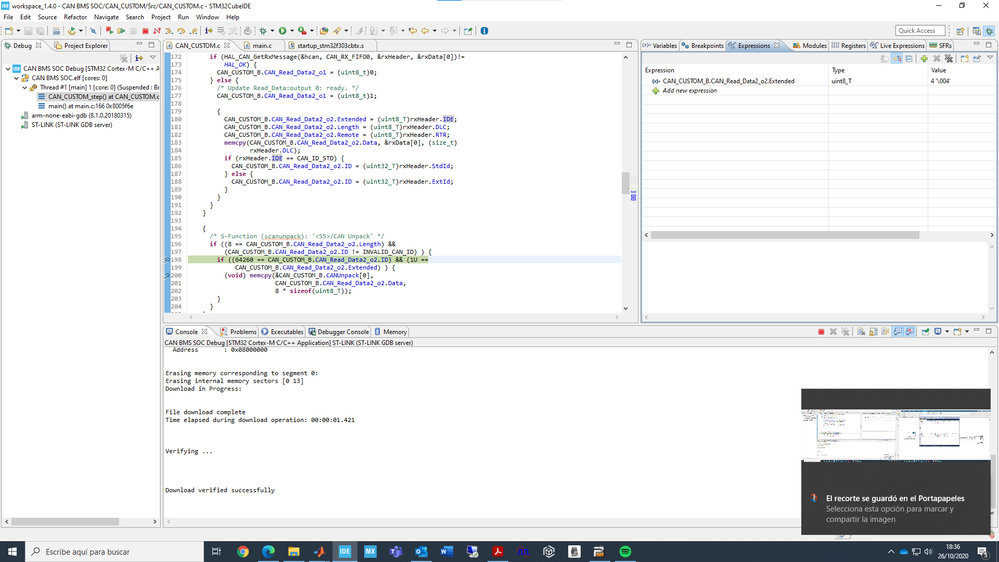Open the Project menu
The image size is (999, 562).
161,17
